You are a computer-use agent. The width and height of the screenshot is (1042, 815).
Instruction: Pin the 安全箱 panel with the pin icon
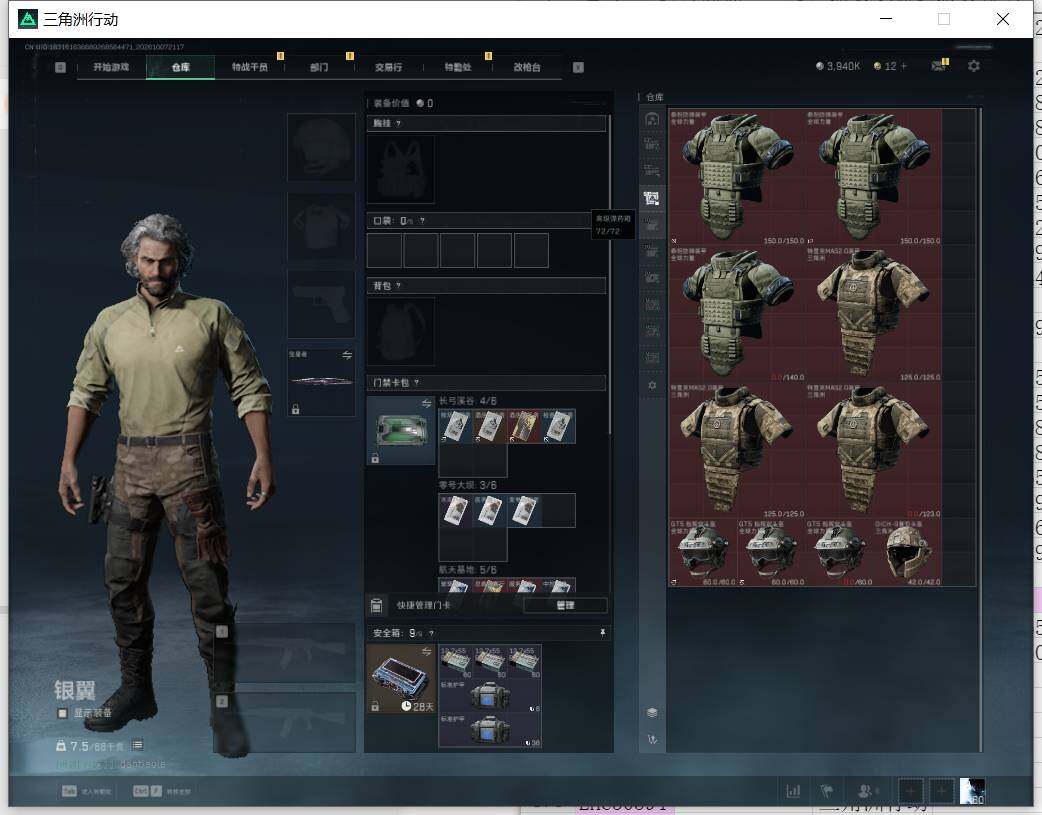tap(603, 633)
